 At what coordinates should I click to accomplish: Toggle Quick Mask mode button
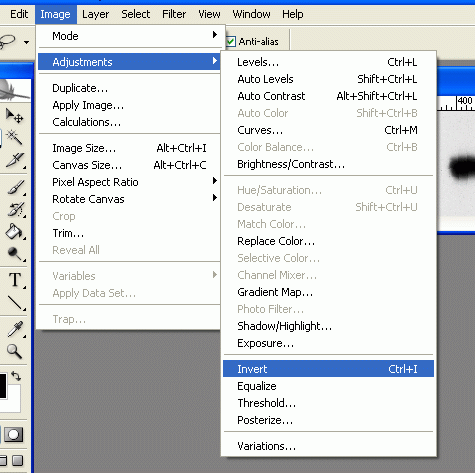[13, 434]
